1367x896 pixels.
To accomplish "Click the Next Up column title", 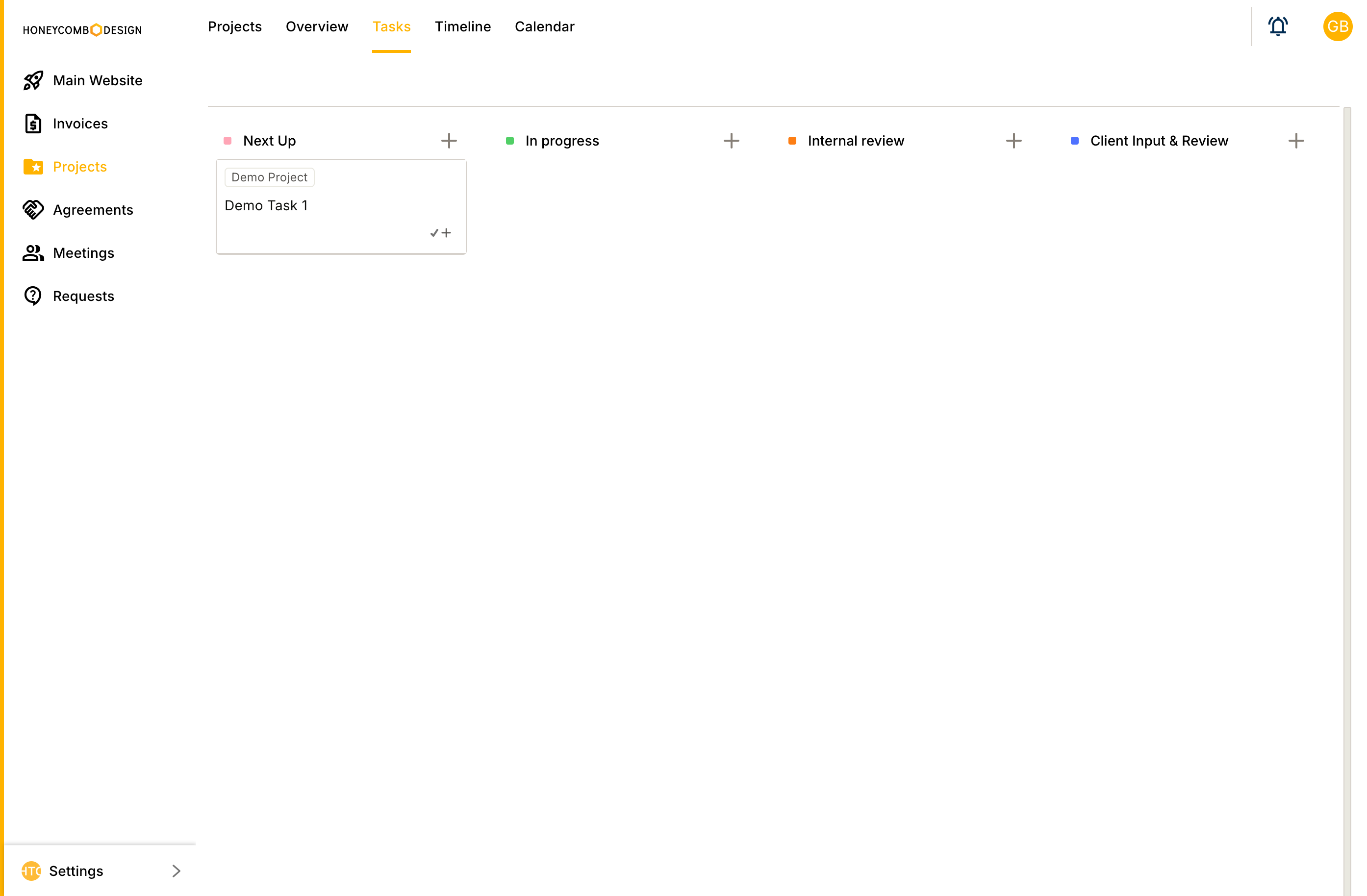I will [x=269, y=141].
